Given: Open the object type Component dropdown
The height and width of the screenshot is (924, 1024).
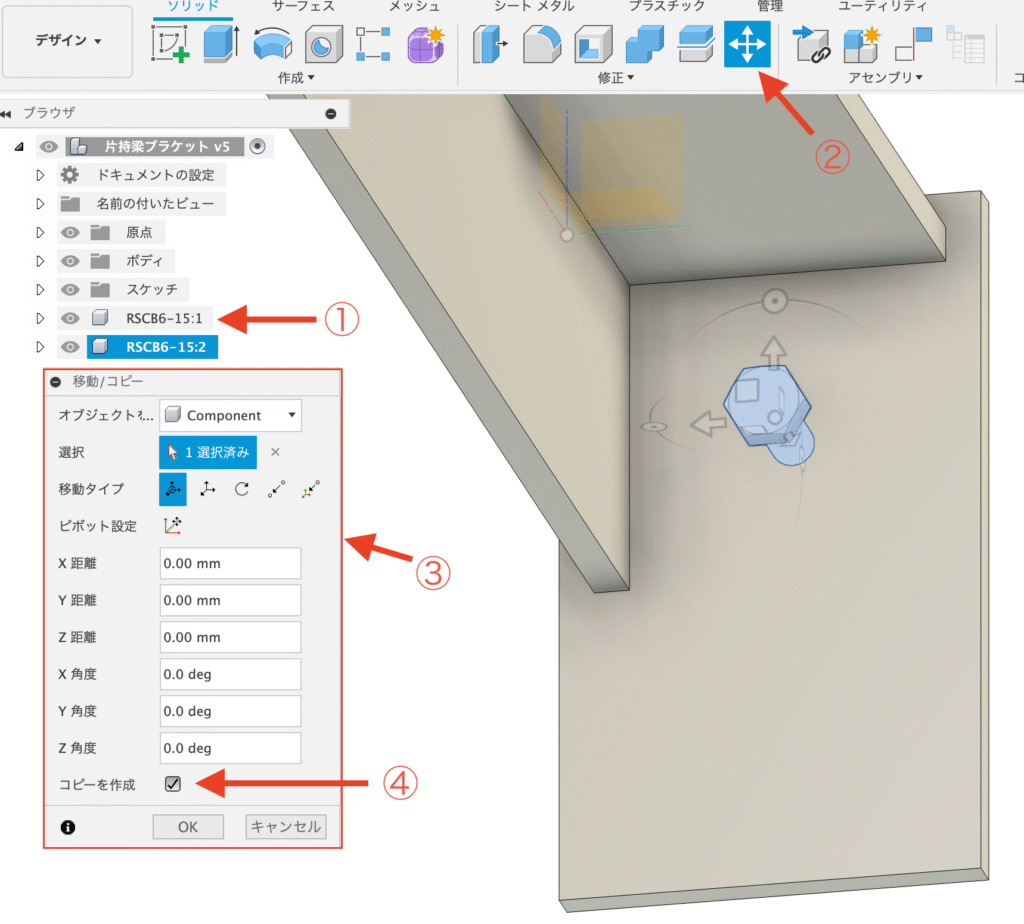Looking at the screenshot, I should pyautogui.click(x=230, y=415).
